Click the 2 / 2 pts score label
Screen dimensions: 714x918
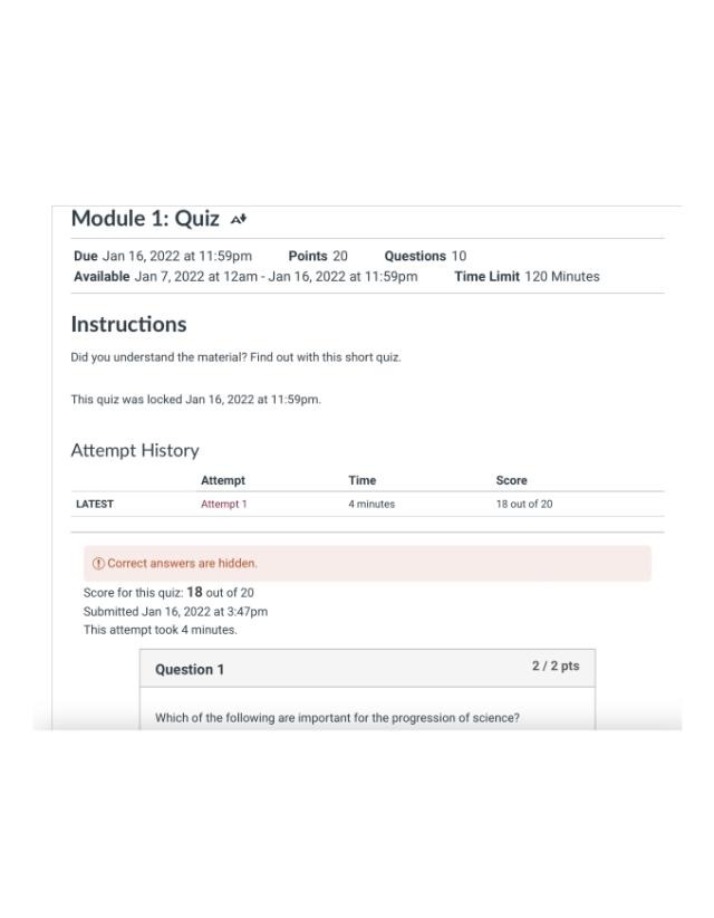coord(555,666)
